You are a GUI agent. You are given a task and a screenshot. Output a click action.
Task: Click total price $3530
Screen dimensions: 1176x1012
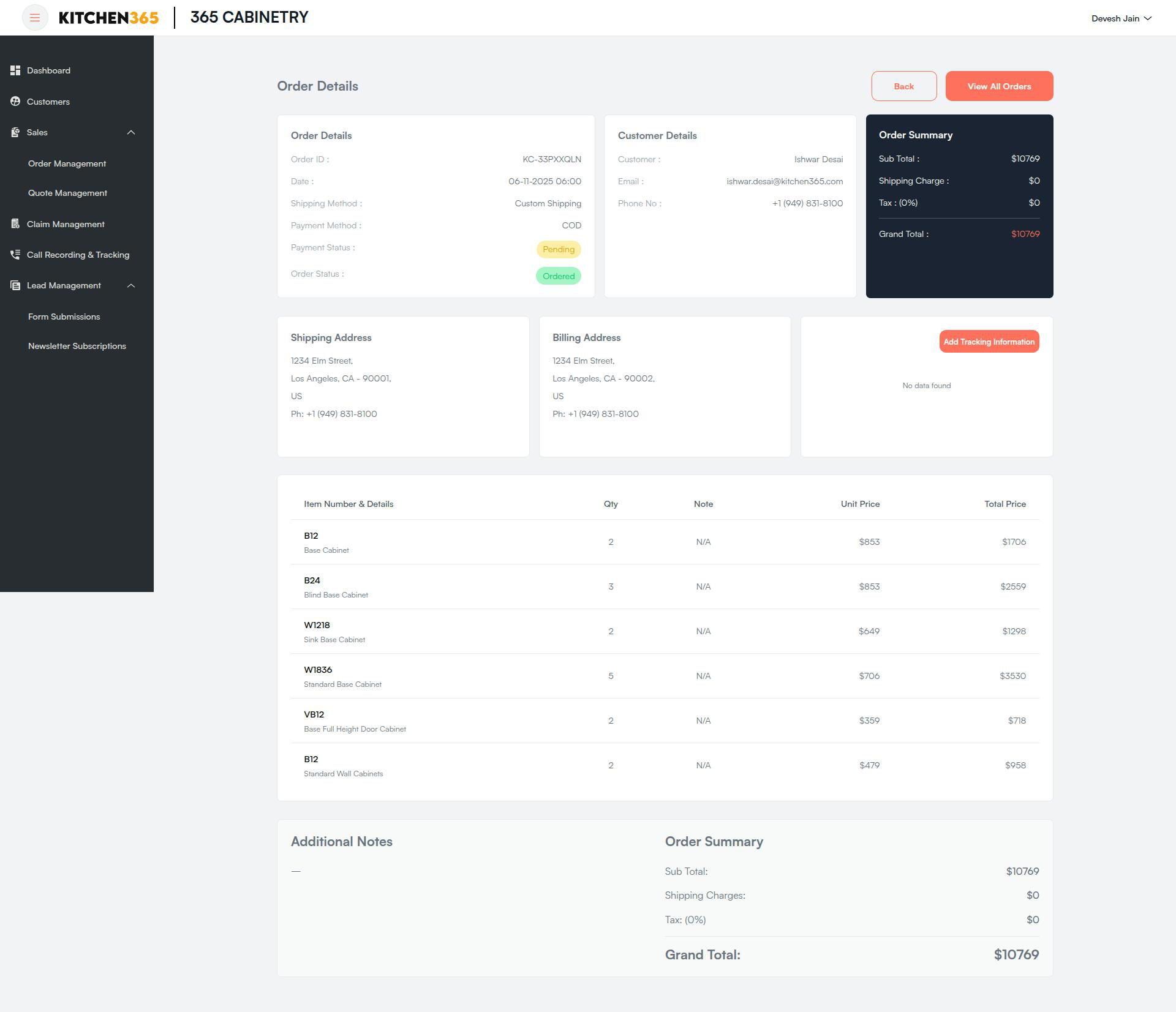click(1012, 676)
